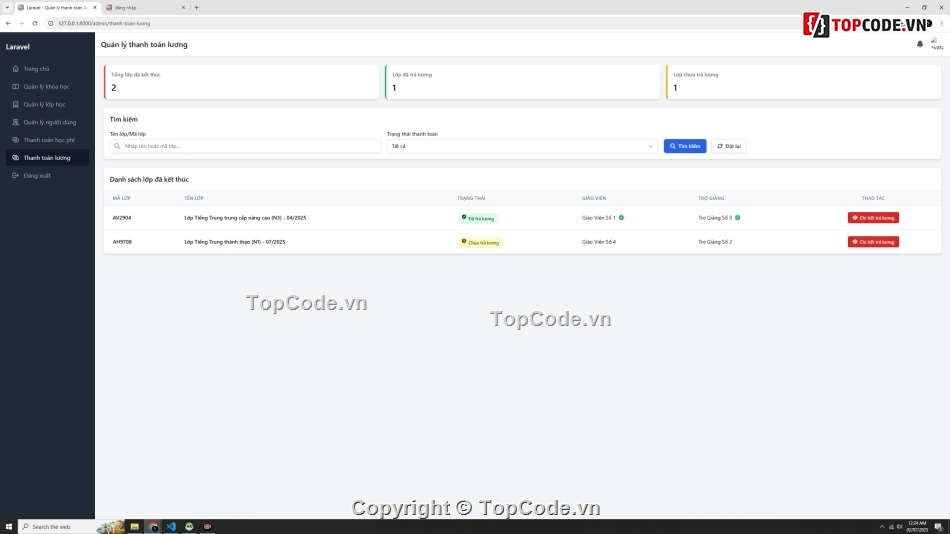
Task: Click the taskbar Search the web box
Action: point(71,527)
